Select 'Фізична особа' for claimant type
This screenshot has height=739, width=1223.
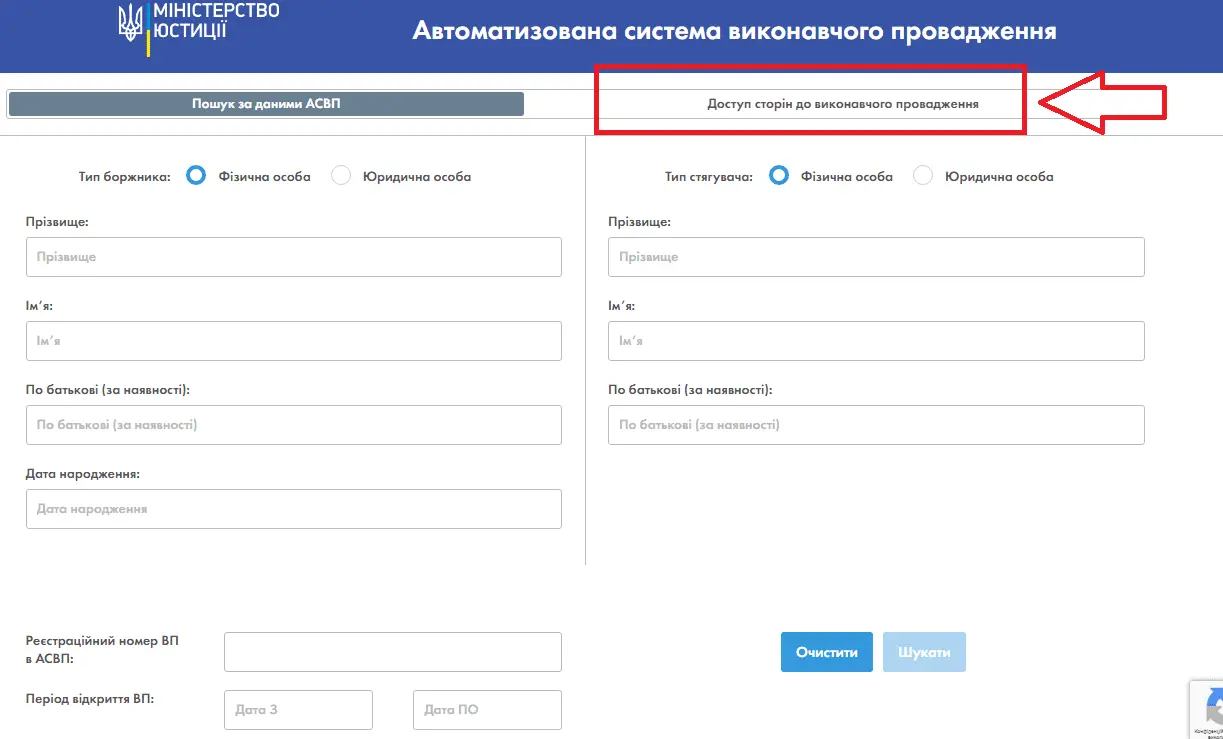(779, 176)
